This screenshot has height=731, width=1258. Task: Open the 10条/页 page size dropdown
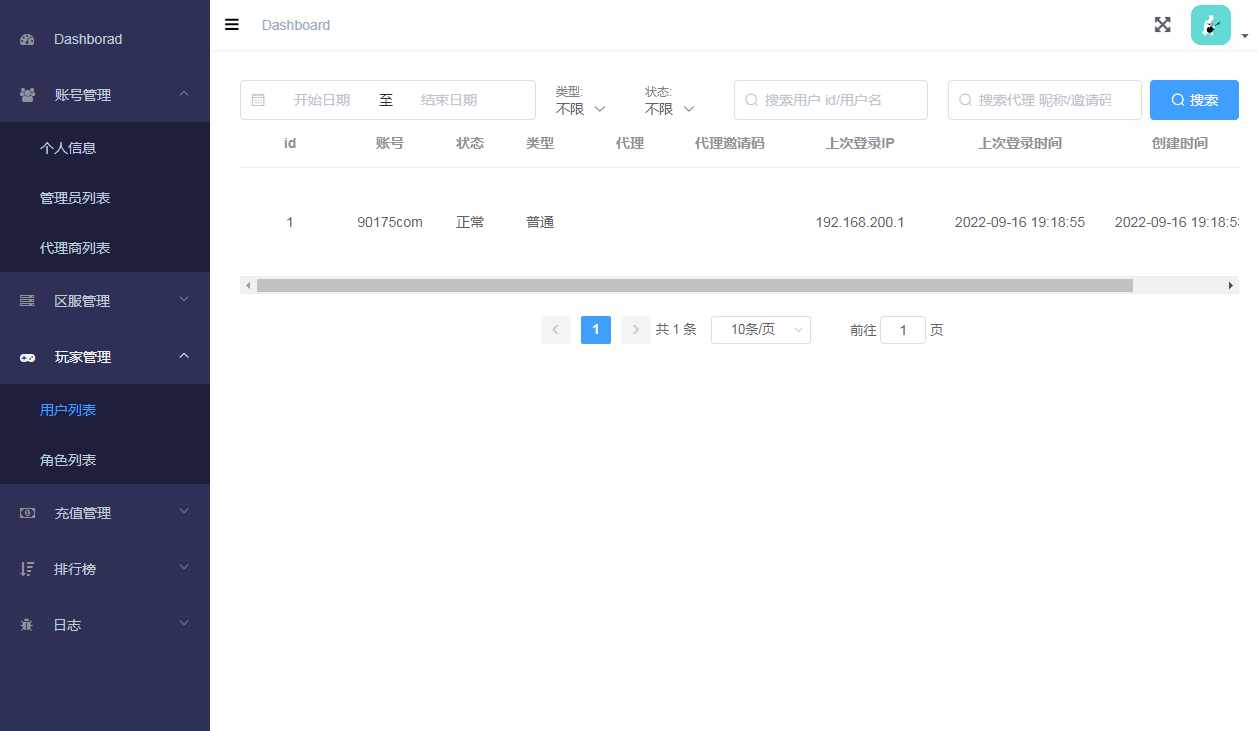(760, 329)
